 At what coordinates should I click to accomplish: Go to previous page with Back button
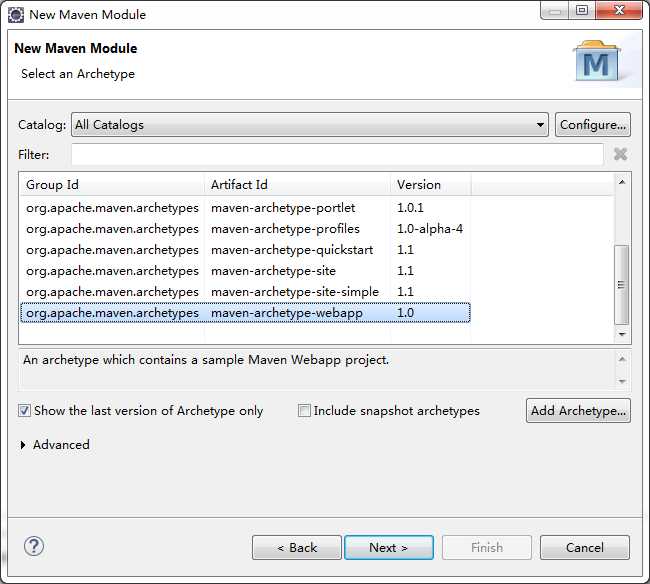click(297, 548)
